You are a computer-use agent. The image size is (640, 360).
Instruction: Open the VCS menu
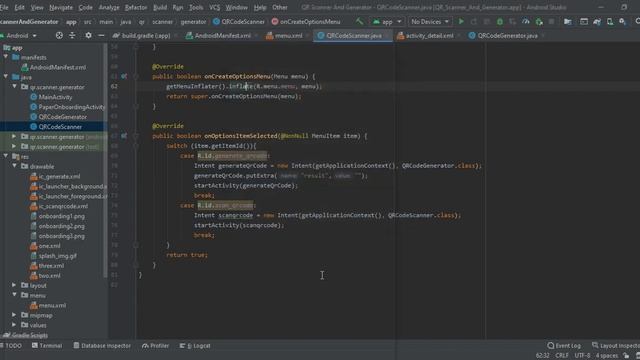pos(214,7)
